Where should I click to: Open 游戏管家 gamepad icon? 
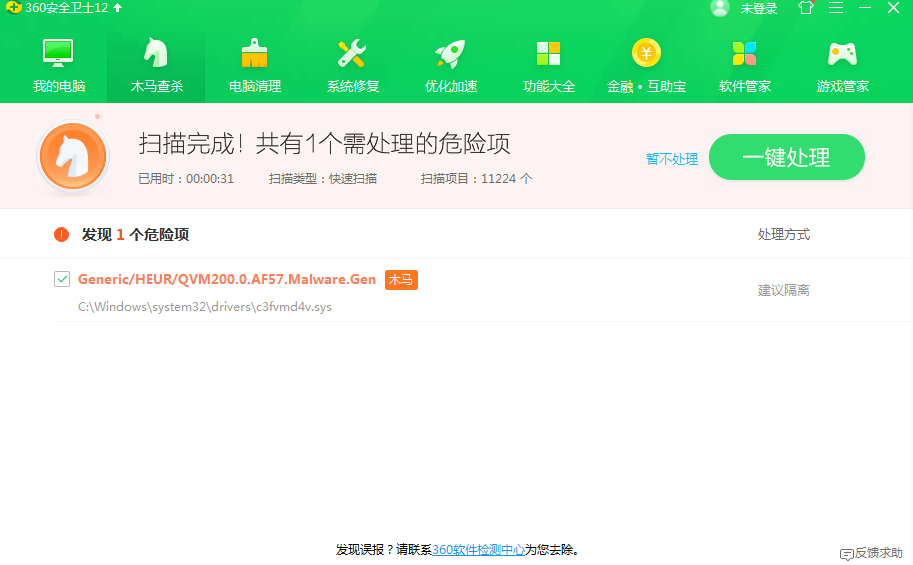(x=842, y=54)
